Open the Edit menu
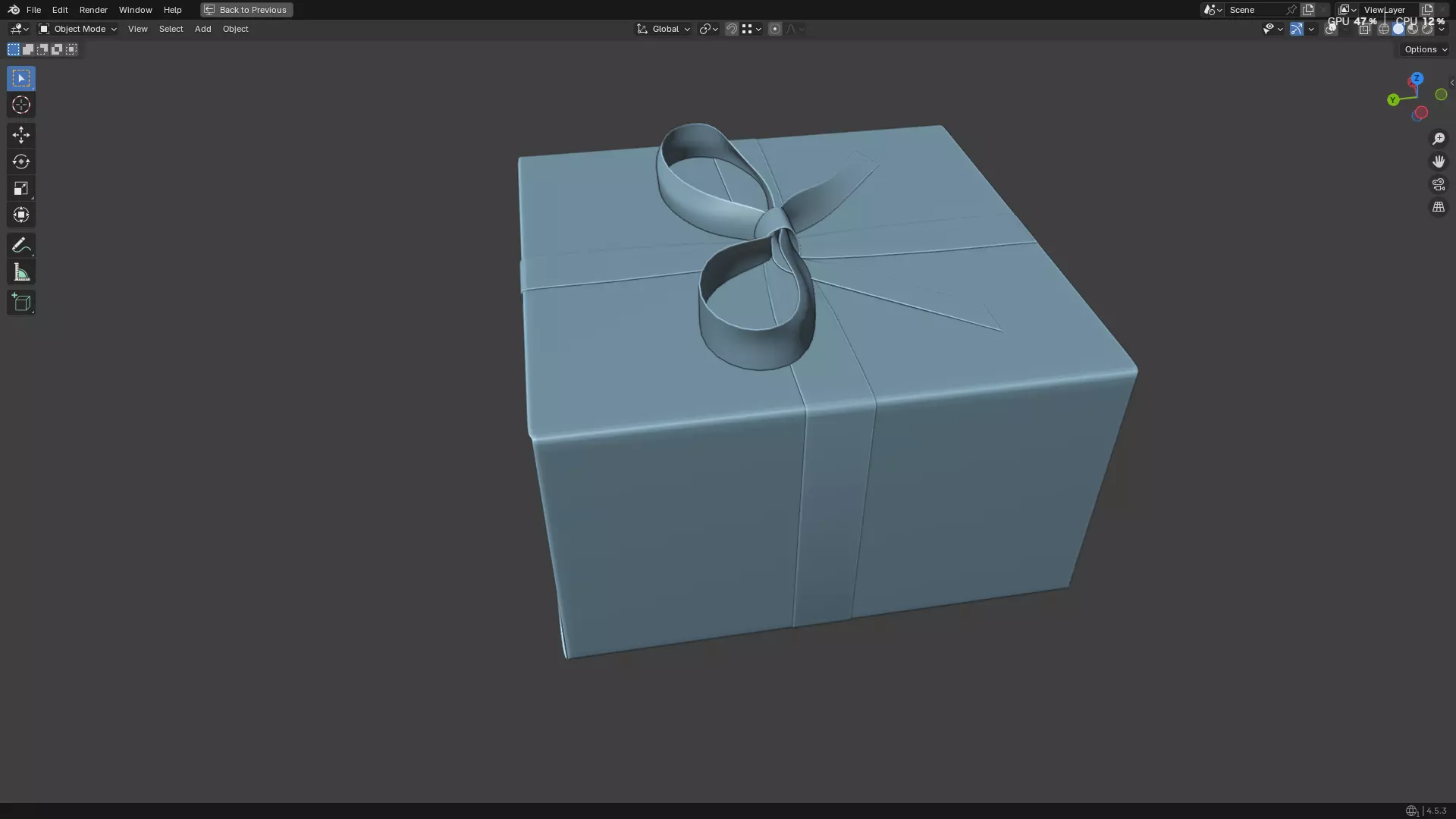Screen dimensions: 1456x819 click(x=60, y=10)
